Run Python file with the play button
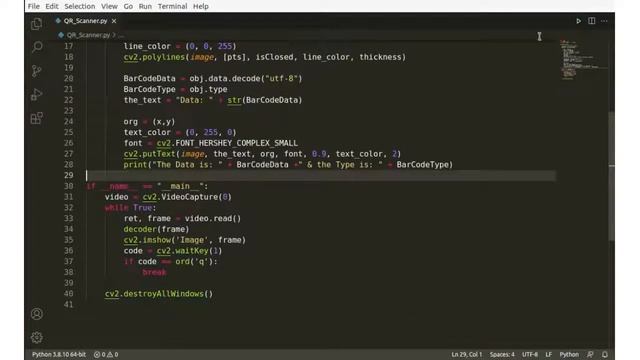The image size is (640, 360). (x=578, y=21)
